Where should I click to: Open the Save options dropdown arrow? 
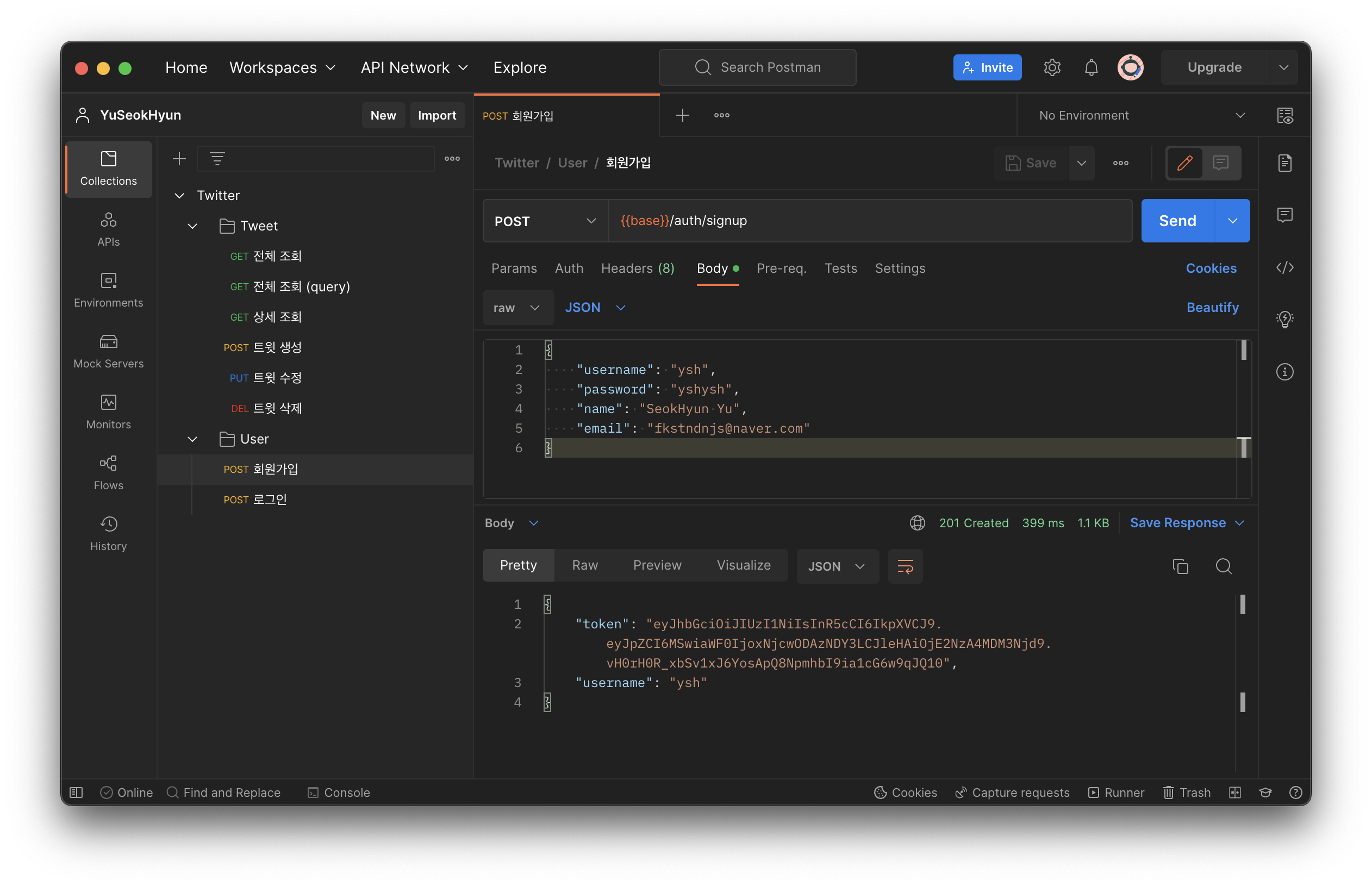click(1081, 163)
